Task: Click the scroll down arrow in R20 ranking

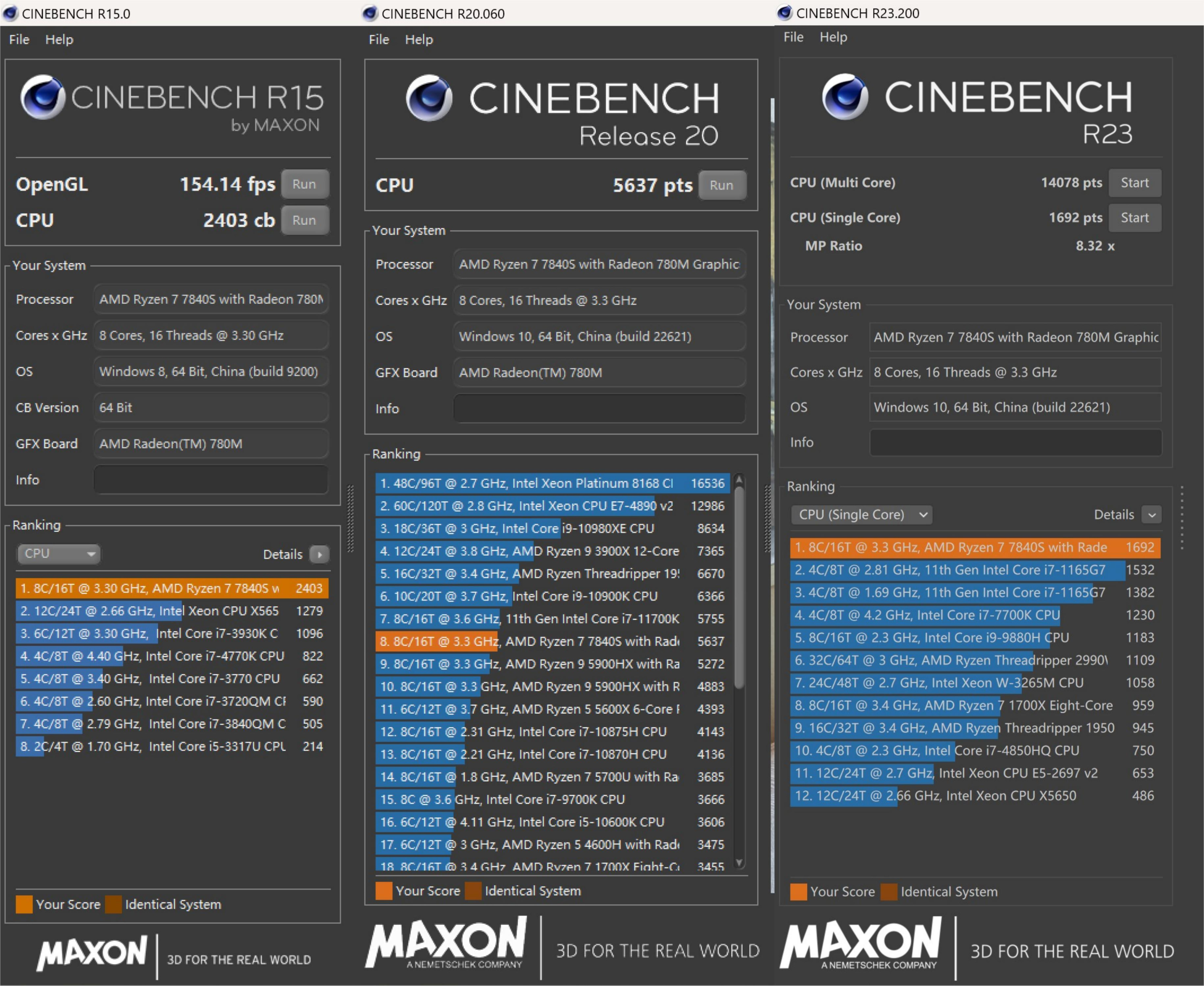Action: coord(739,862)
